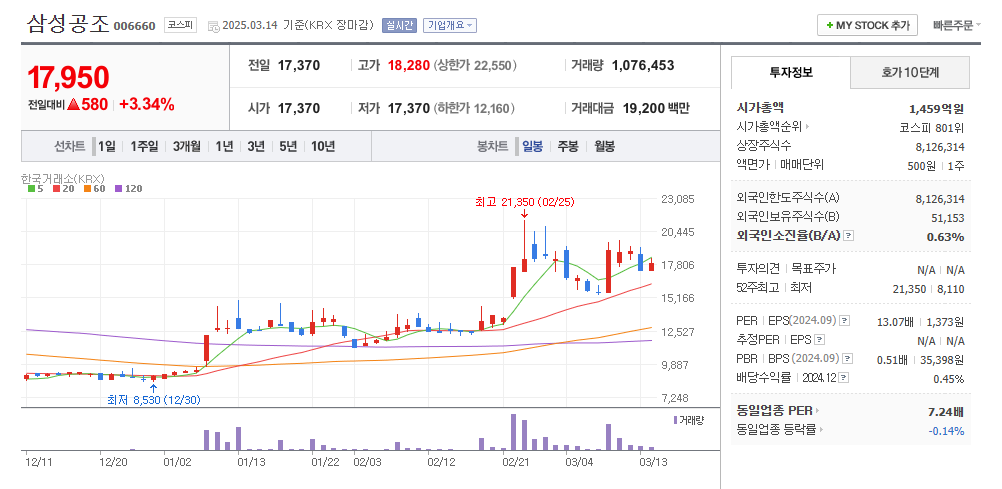The width and height of the screenshot is (1002, 489).
Task: Click the 배당수익률 value 0.45%
Action: [948, 379]
